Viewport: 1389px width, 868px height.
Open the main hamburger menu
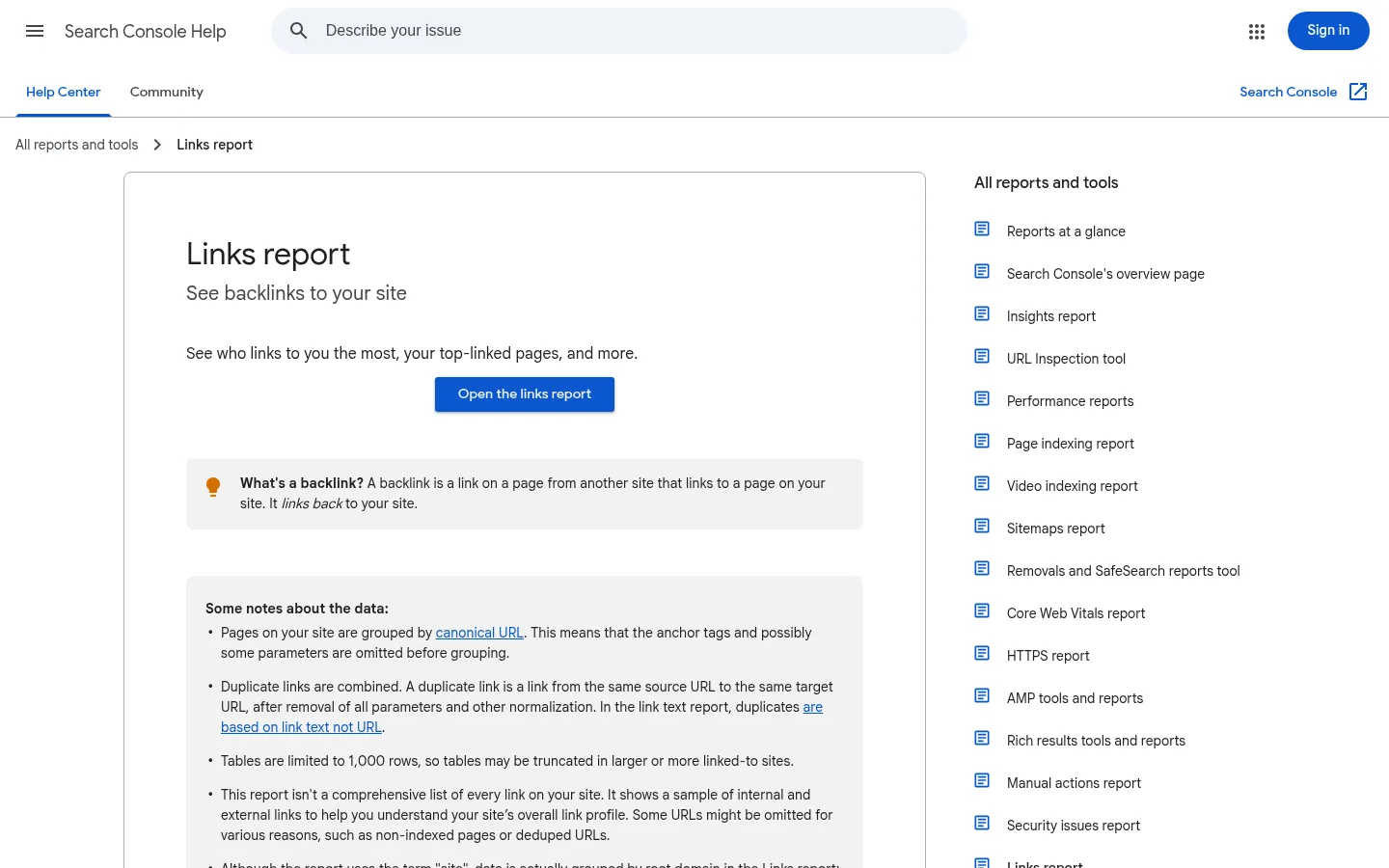click(x=35, y=31)
